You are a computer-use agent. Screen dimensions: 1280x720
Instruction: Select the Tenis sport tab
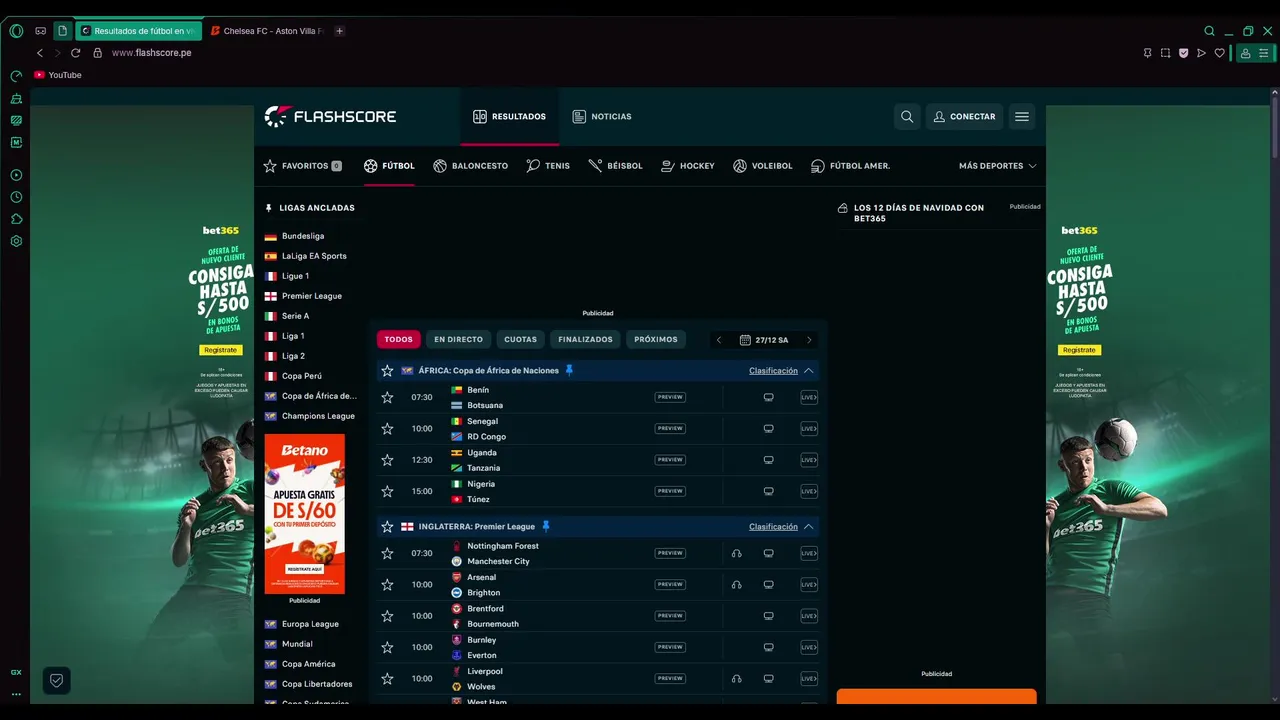point(548,166)
